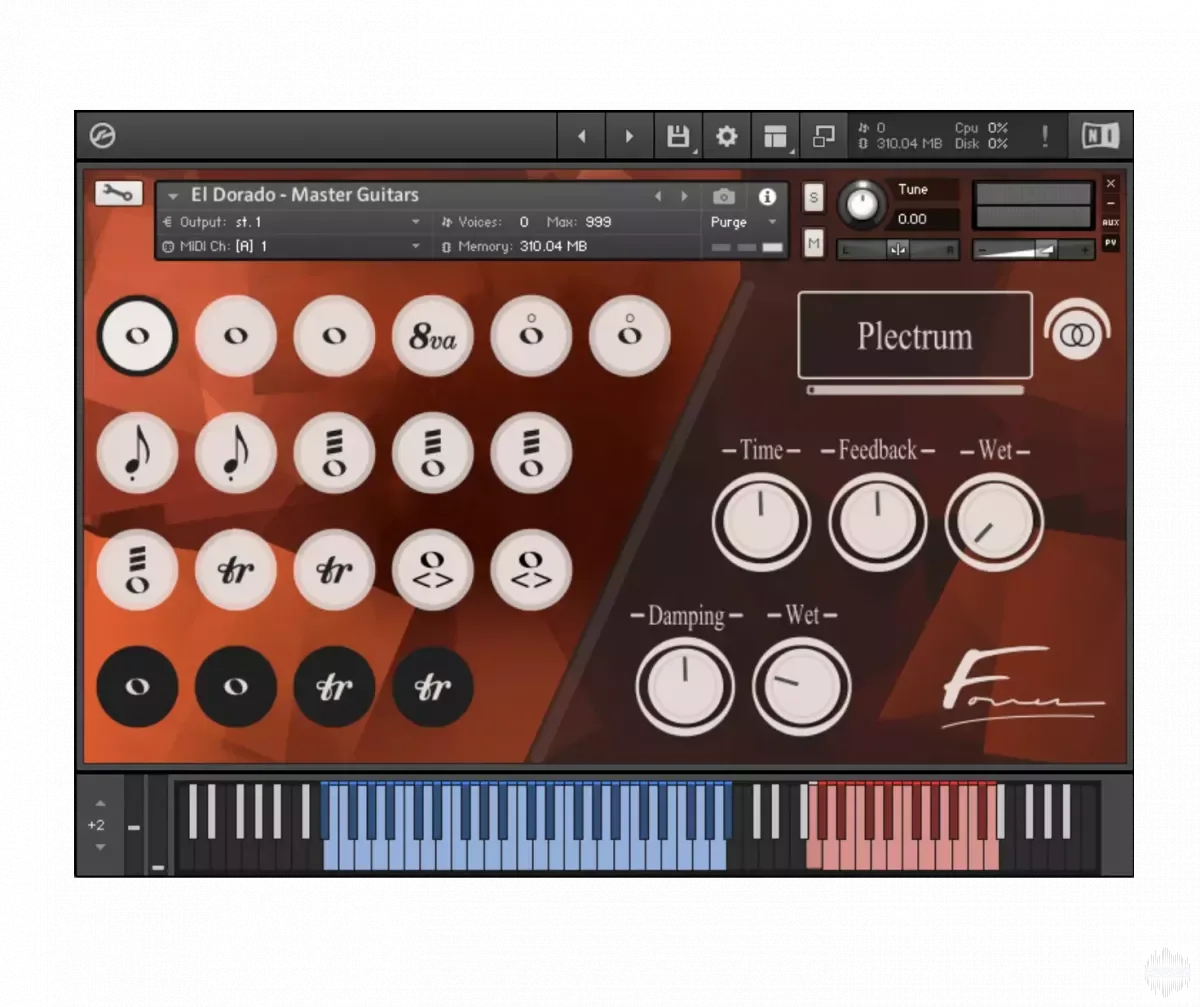Go to previous preset in top toolbar
Image resolution: width=1200 pixels, height=1007 pixels.
click(582, 136)
